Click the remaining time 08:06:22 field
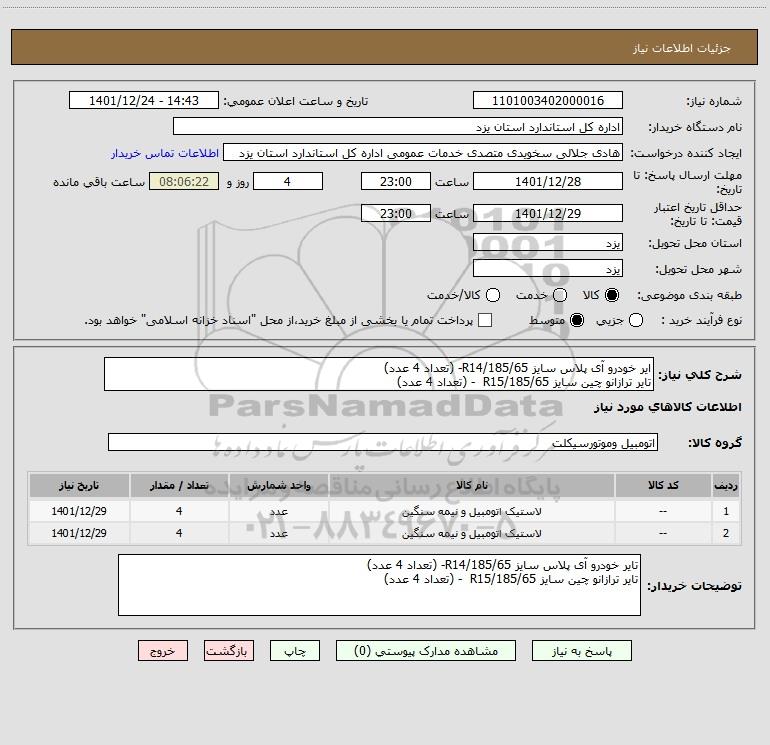770x745 pixels. pyautogui.click(x=184, y=181)
